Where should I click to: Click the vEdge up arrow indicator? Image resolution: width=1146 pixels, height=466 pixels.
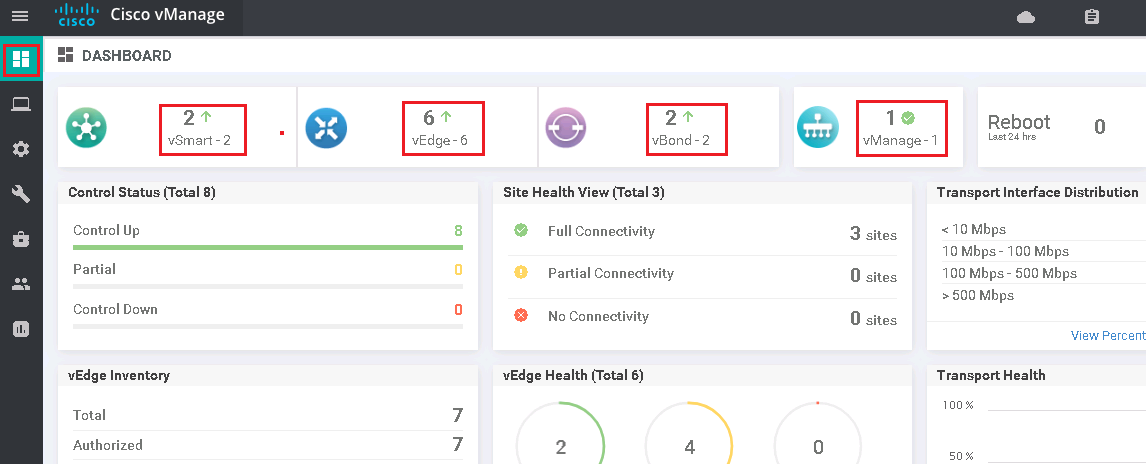click(x=446, y=115)
